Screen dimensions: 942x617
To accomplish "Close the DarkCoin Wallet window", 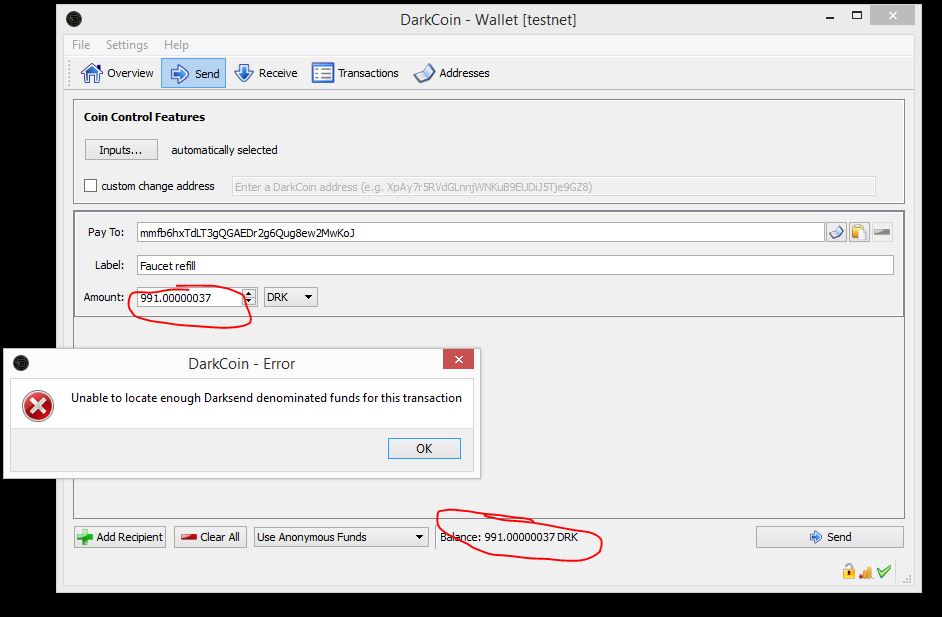I will (x=893, y=16).
